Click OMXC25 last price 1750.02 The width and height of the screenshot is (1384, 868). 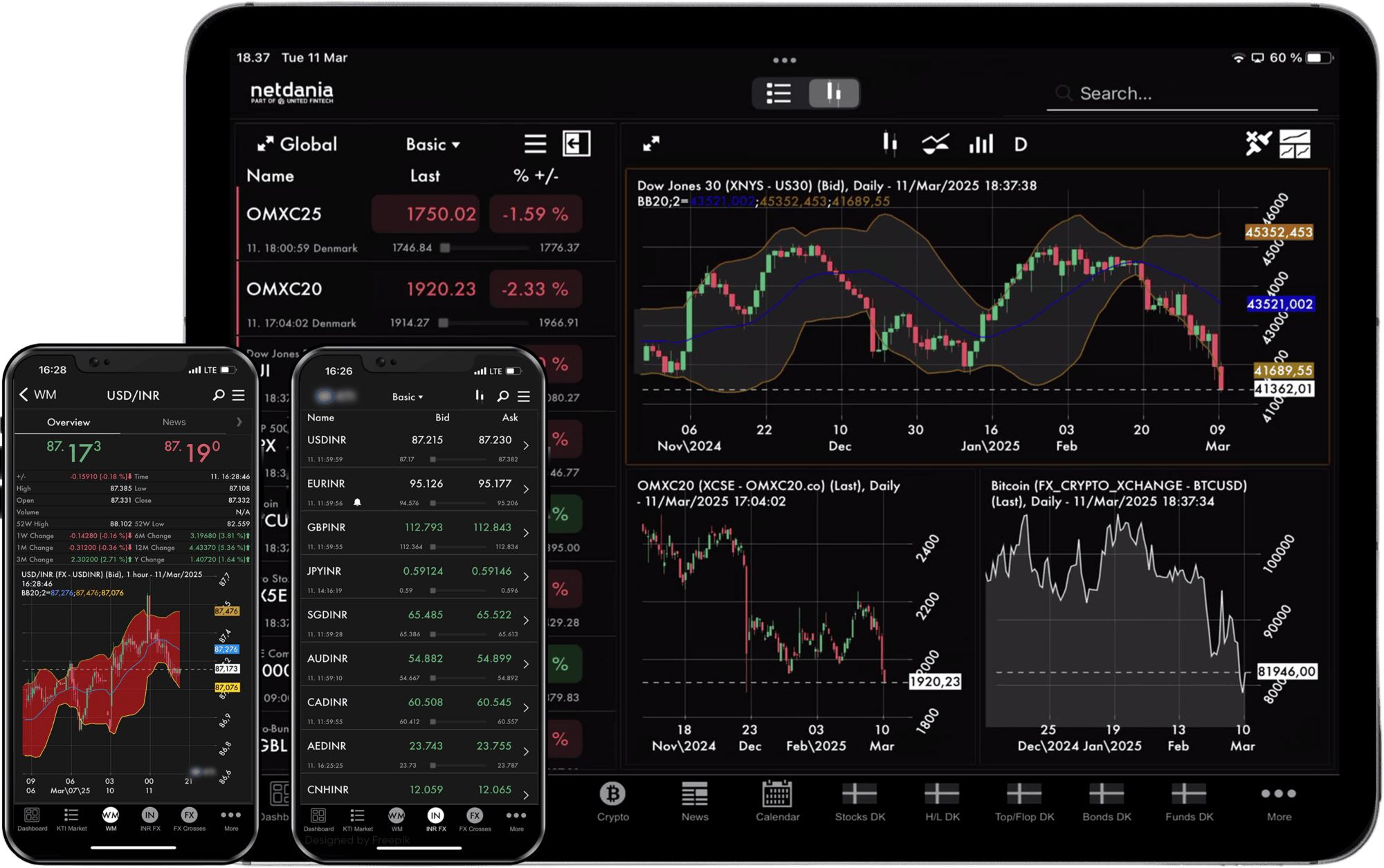(426, 214)
